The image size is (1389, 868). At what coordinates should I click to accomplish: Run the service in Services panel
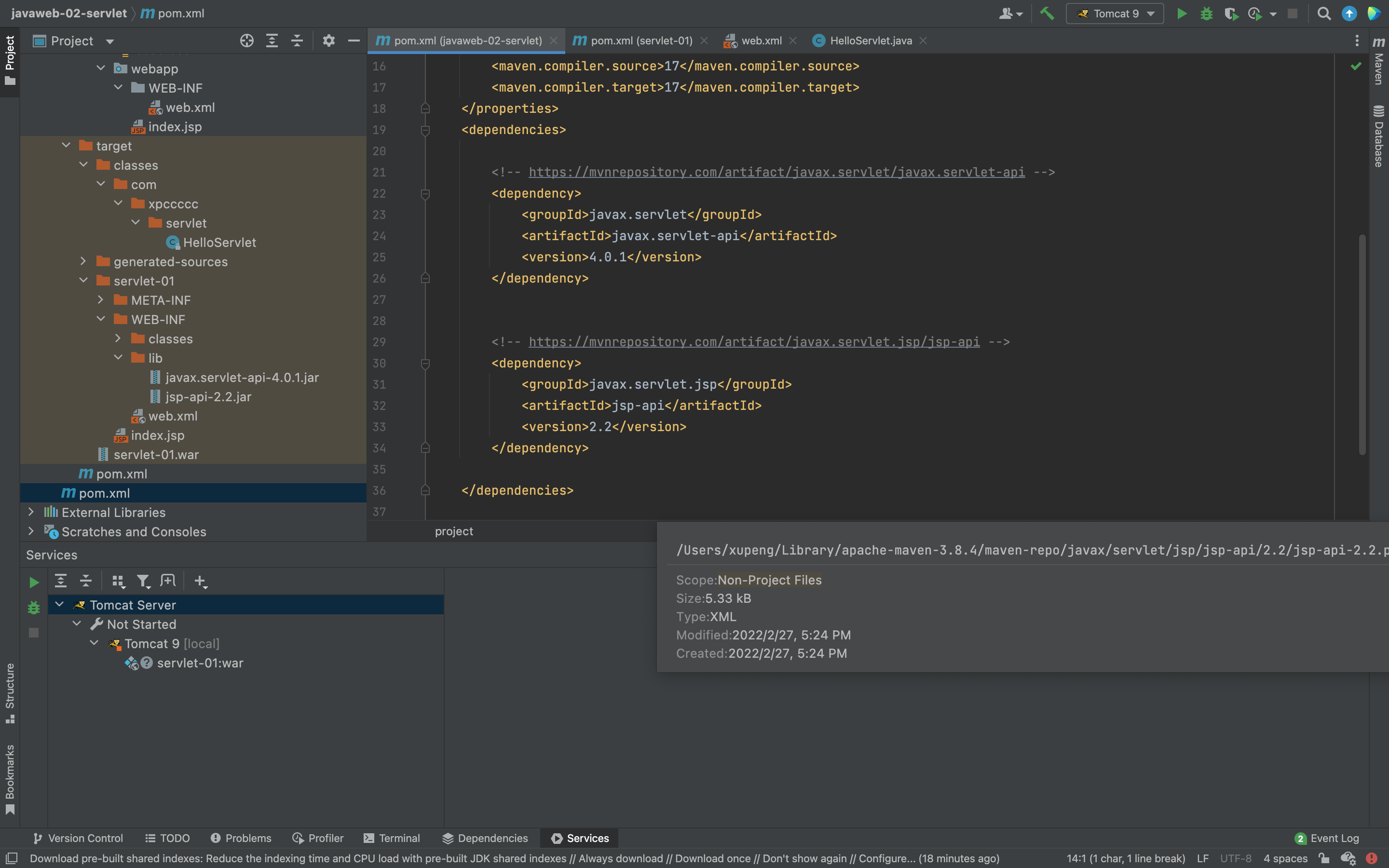click(34, 582)
